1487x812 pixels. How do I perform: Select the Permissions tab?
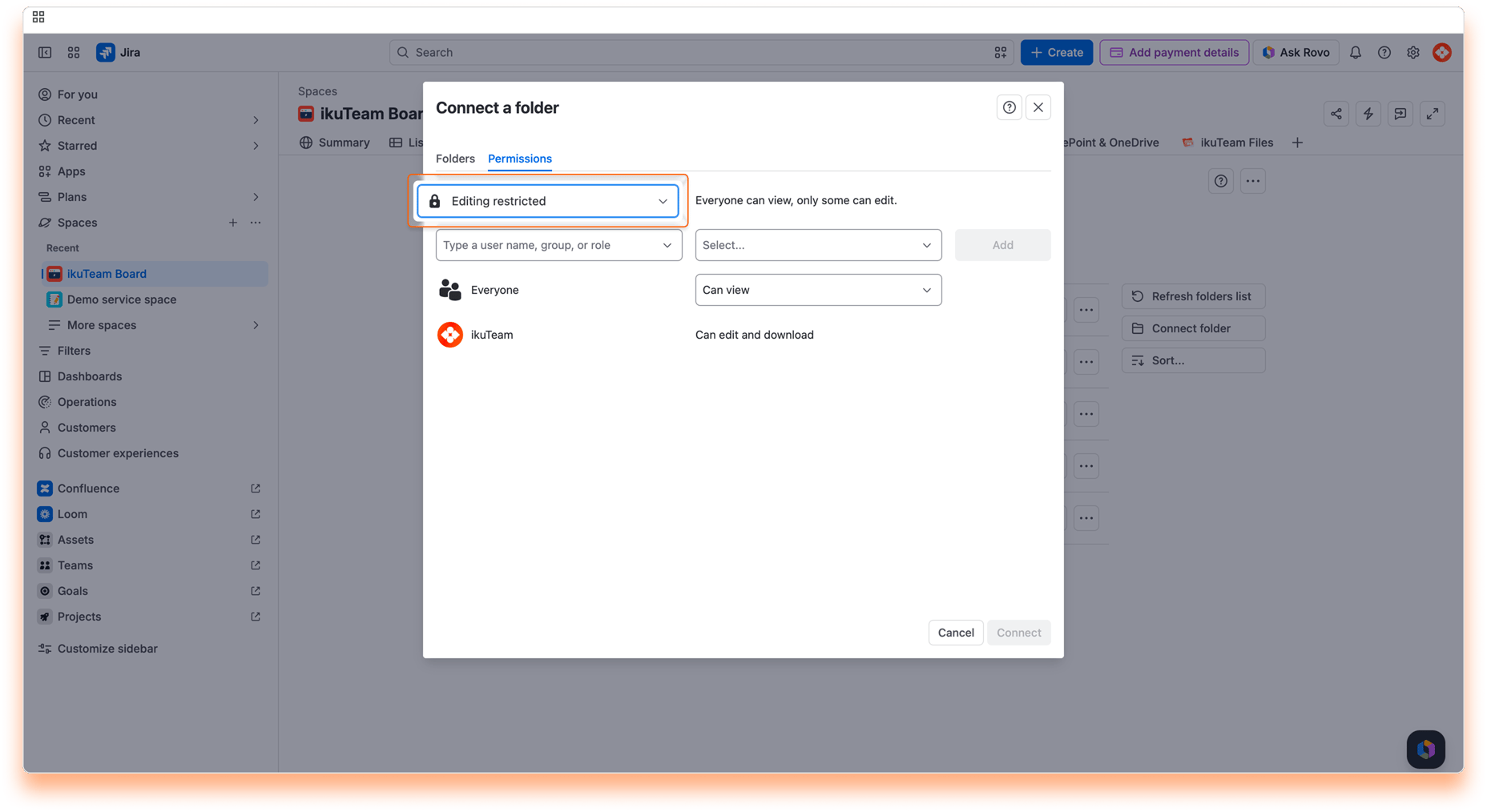click(x=519, y=159)
